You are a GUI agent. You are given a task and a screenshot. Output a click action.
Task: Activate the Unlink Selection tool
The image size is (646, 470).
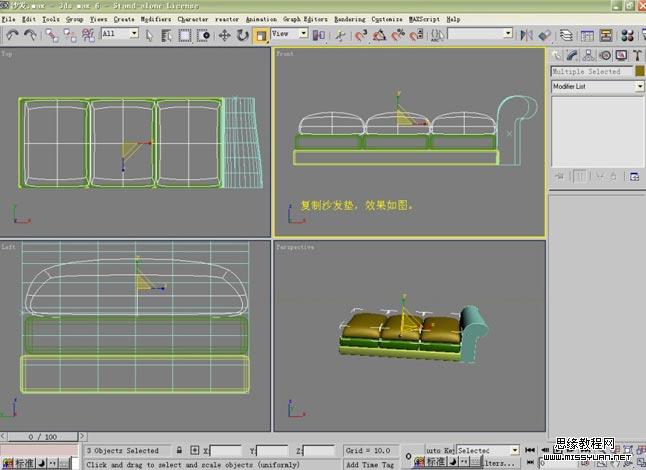click(x=70, y=36)
